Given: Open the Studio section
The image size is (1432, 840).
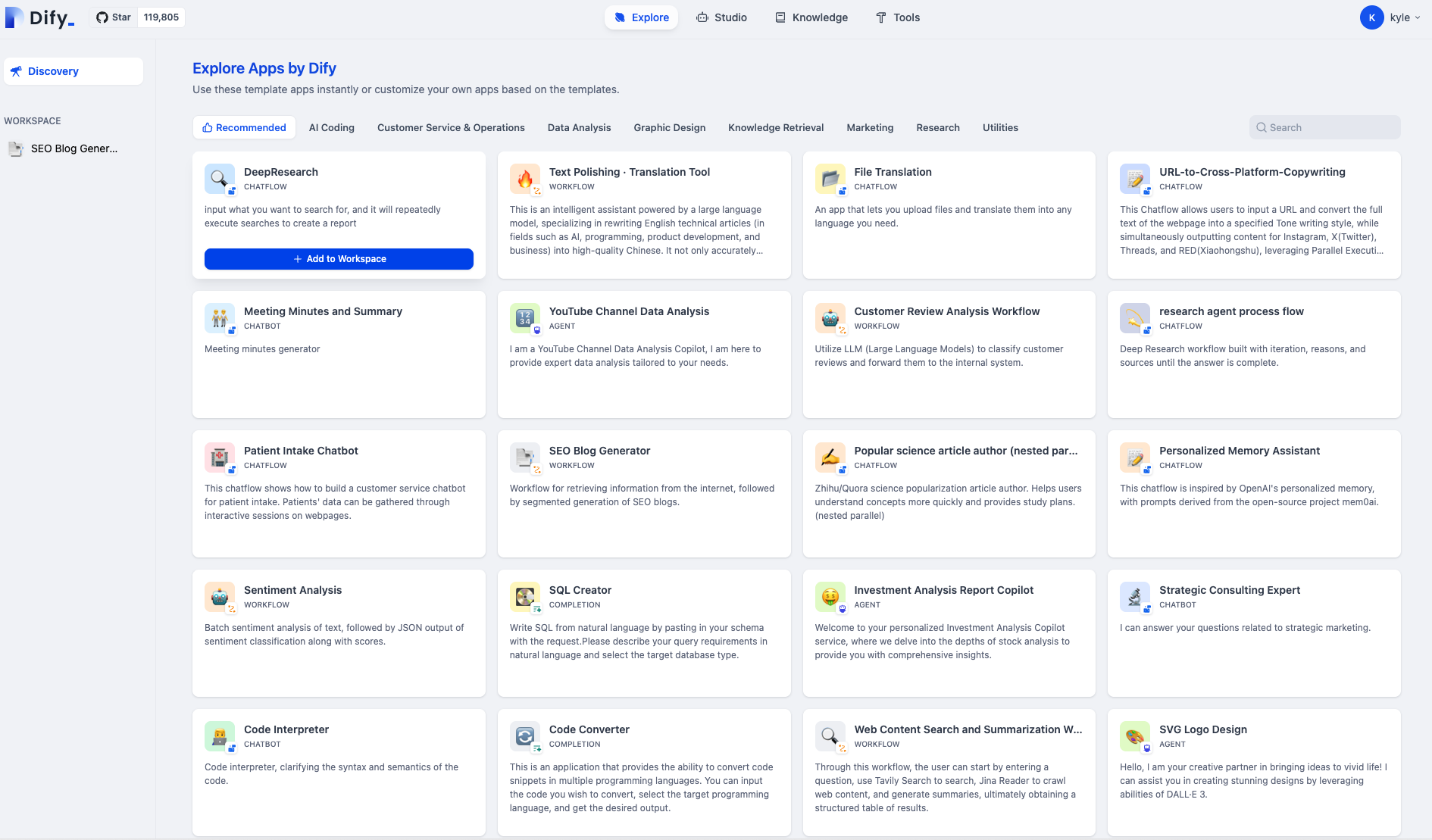Looking at the screenshot, I should [x=722, y=17].
